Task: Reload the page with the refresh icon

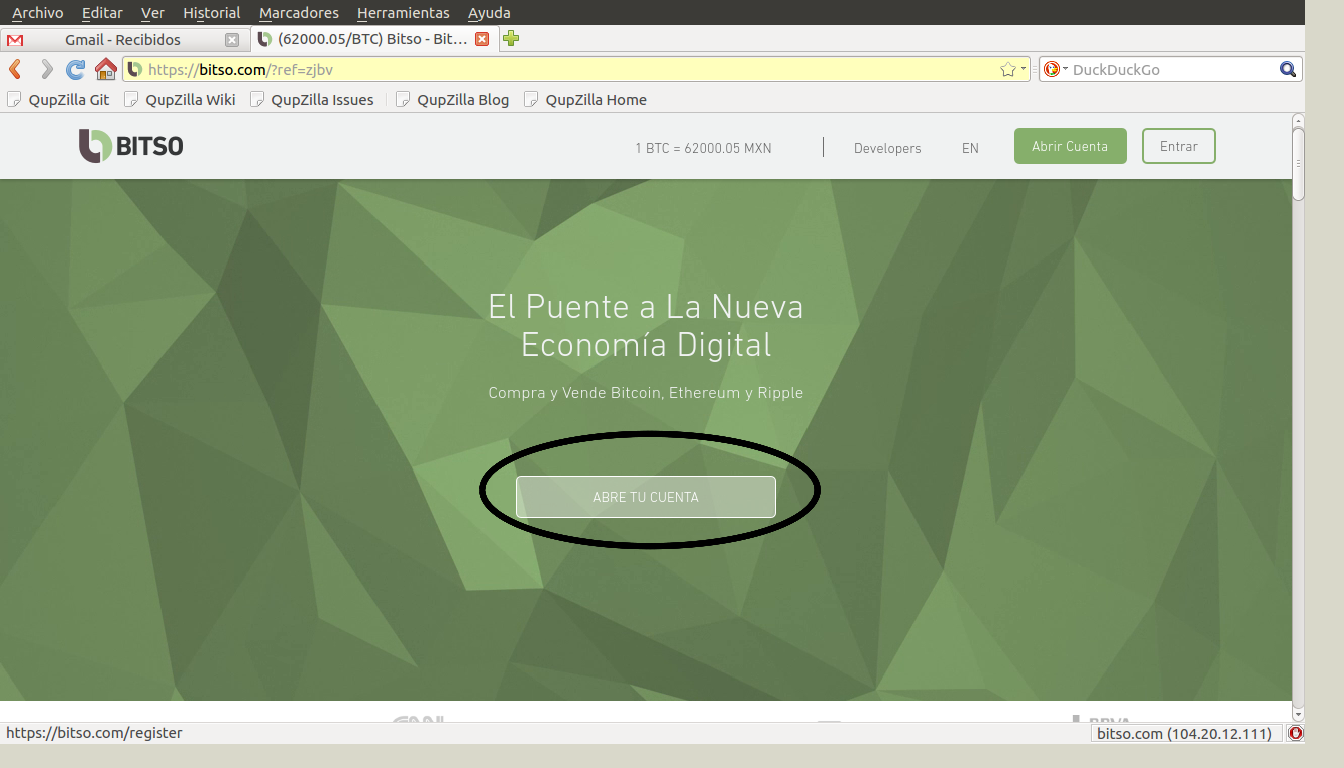Action: tap(75, 69)
